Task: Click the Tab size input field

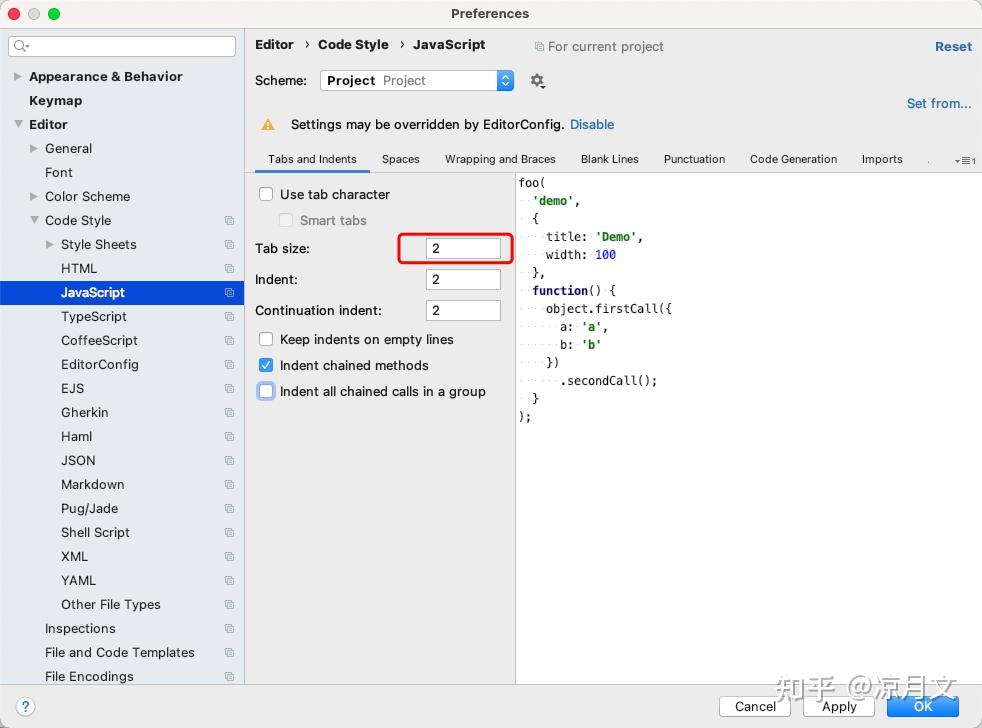Action: click(x=463, y=248)
